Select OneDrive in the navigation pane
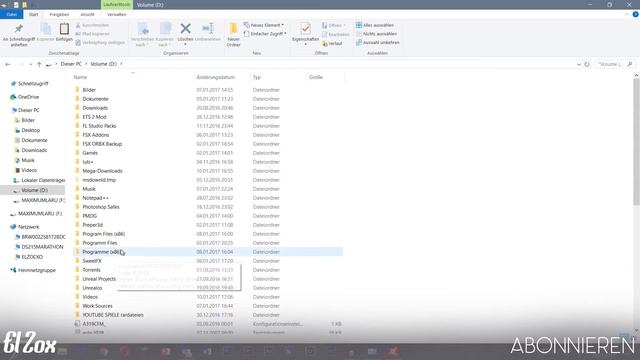Image resolution: width=640 pixels, height=360 pixels. [28, 97]
